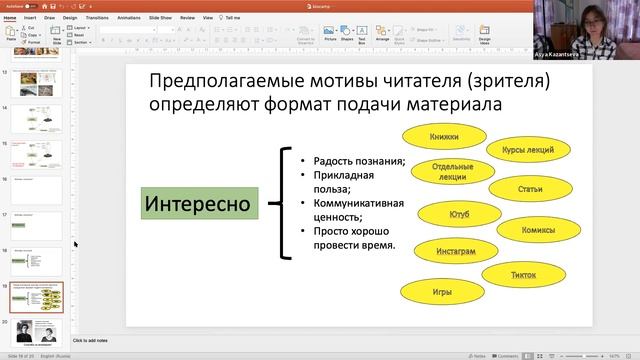The image size is (640, 360).
Task: Click the Convert to SmartArt button
Action: (x=305, y=35)
